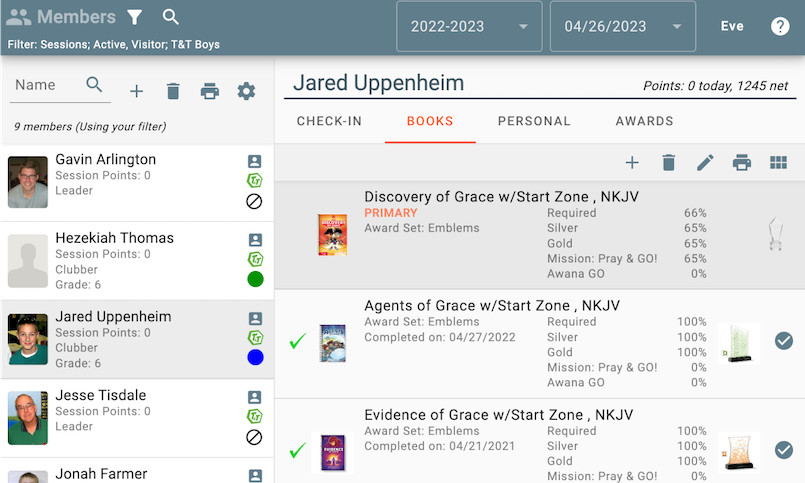Click the search icon in the header
This screenshot has width=805, height=483.
(x=171, y=17)
